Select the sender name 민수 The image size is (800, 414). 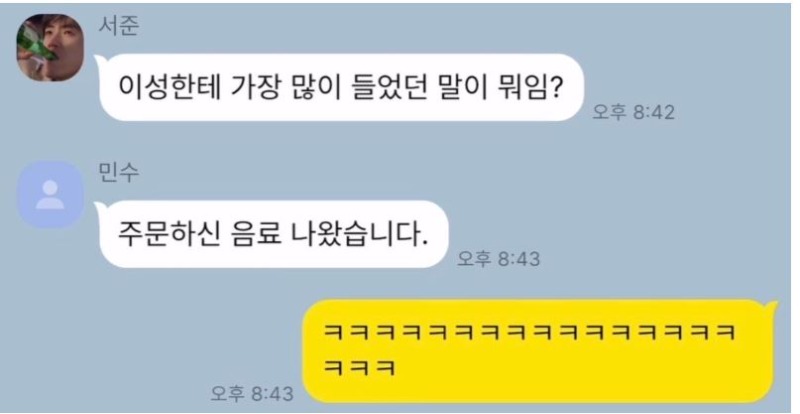click(x=118, y=173)
